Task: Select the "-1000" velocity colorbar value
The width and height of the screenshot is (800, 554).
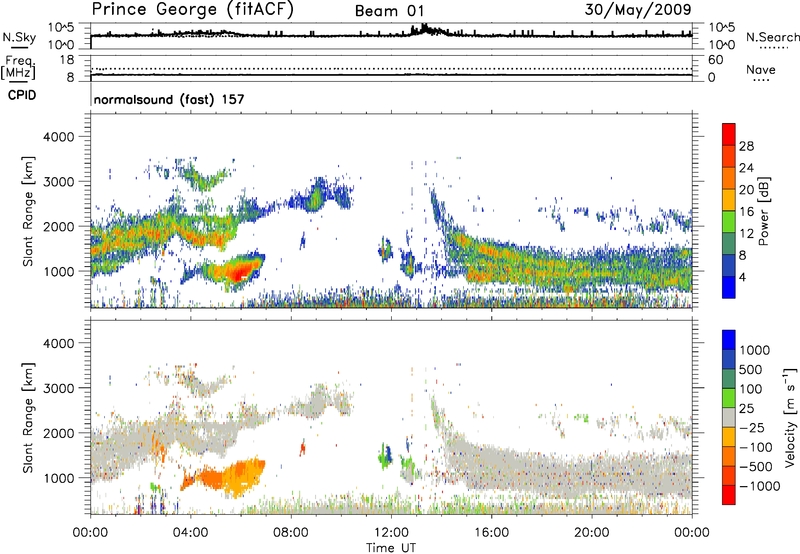Action: pyautogui.click(x=759, y=486)
